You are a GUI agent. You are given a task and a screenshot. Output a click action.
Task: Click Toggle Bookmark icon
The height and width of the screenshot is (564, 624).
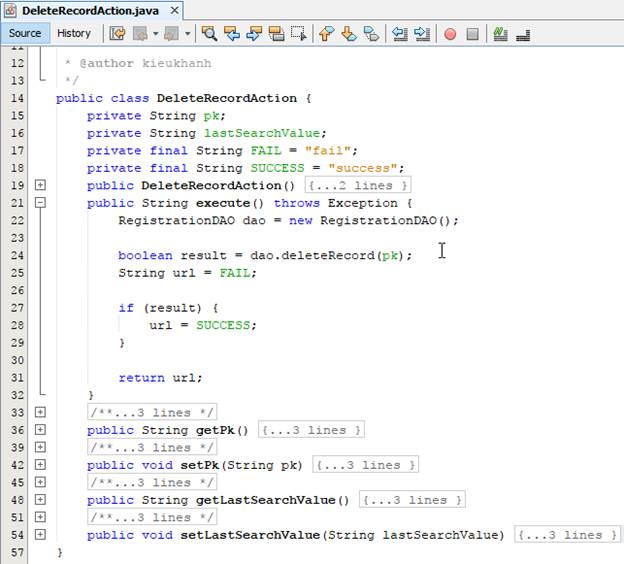pyautogui.click(x=371, y=34)
